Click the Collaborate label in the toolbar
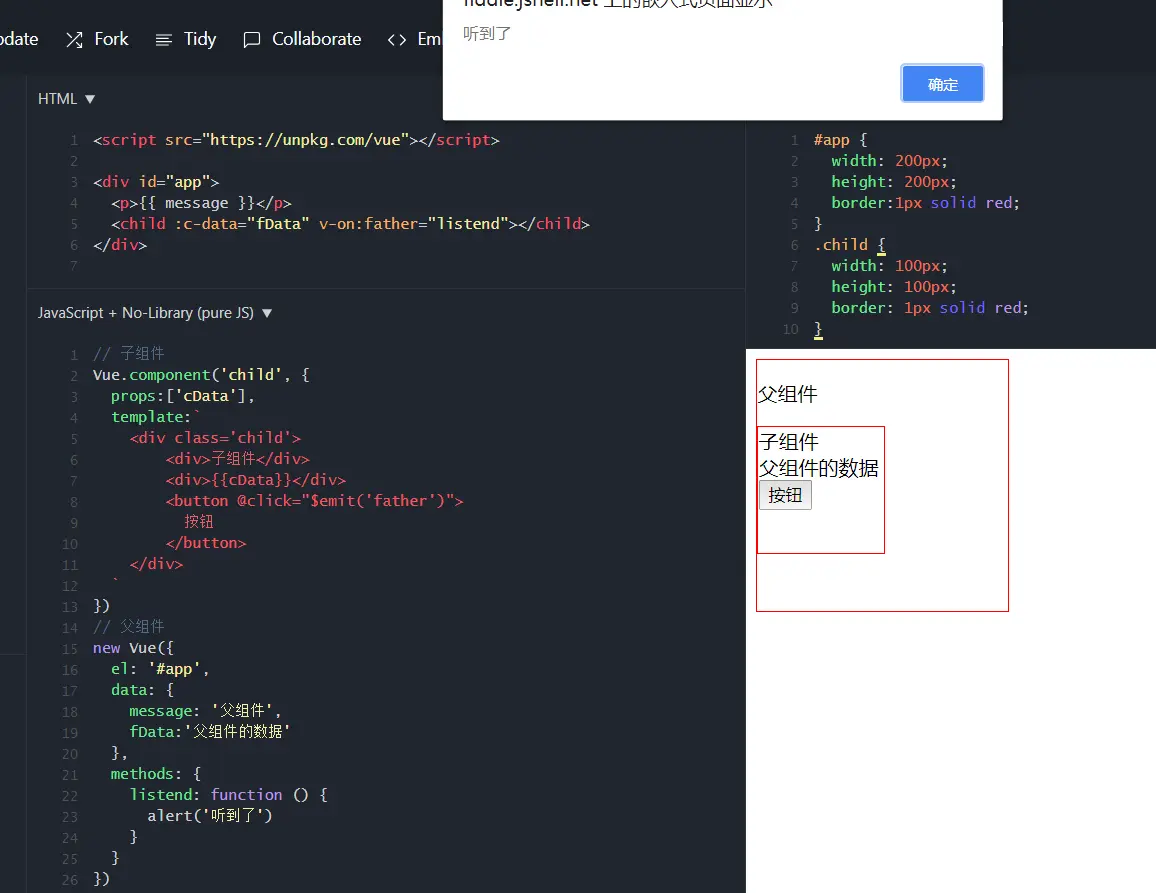 [x=316, y=39]
